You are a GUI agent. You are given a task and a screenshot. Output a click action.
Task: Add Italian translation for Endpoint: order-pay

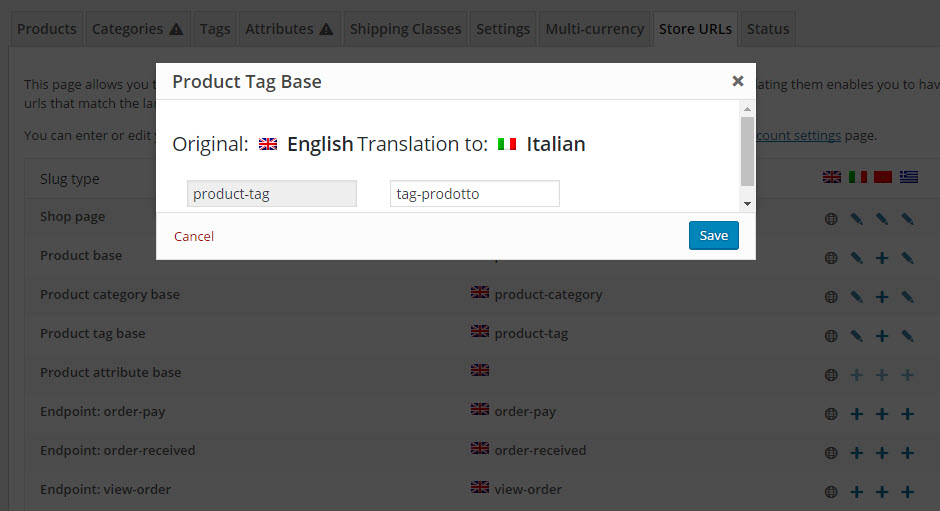(x=857, y=414)
